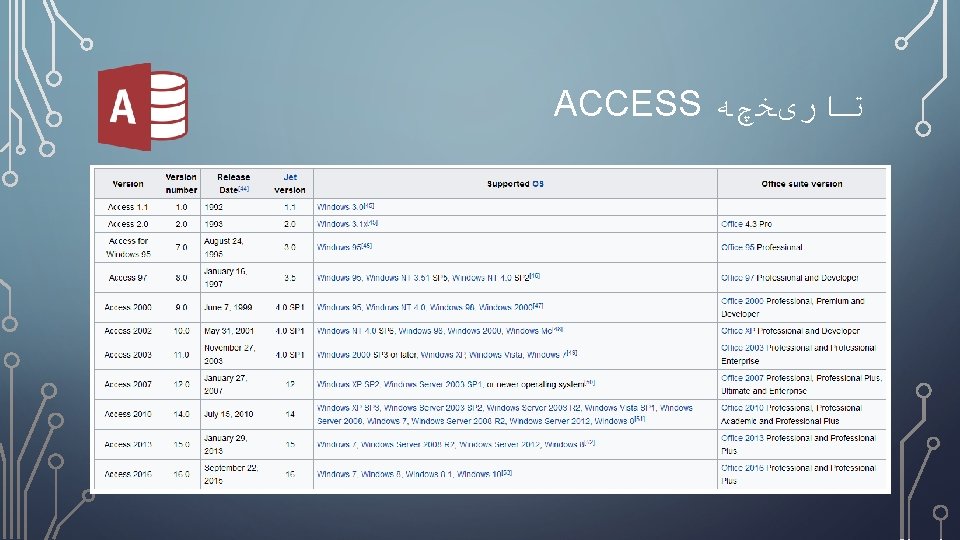
Task: Open Office 2013 Professional and Professional Plus link
Action: point(798,444)
